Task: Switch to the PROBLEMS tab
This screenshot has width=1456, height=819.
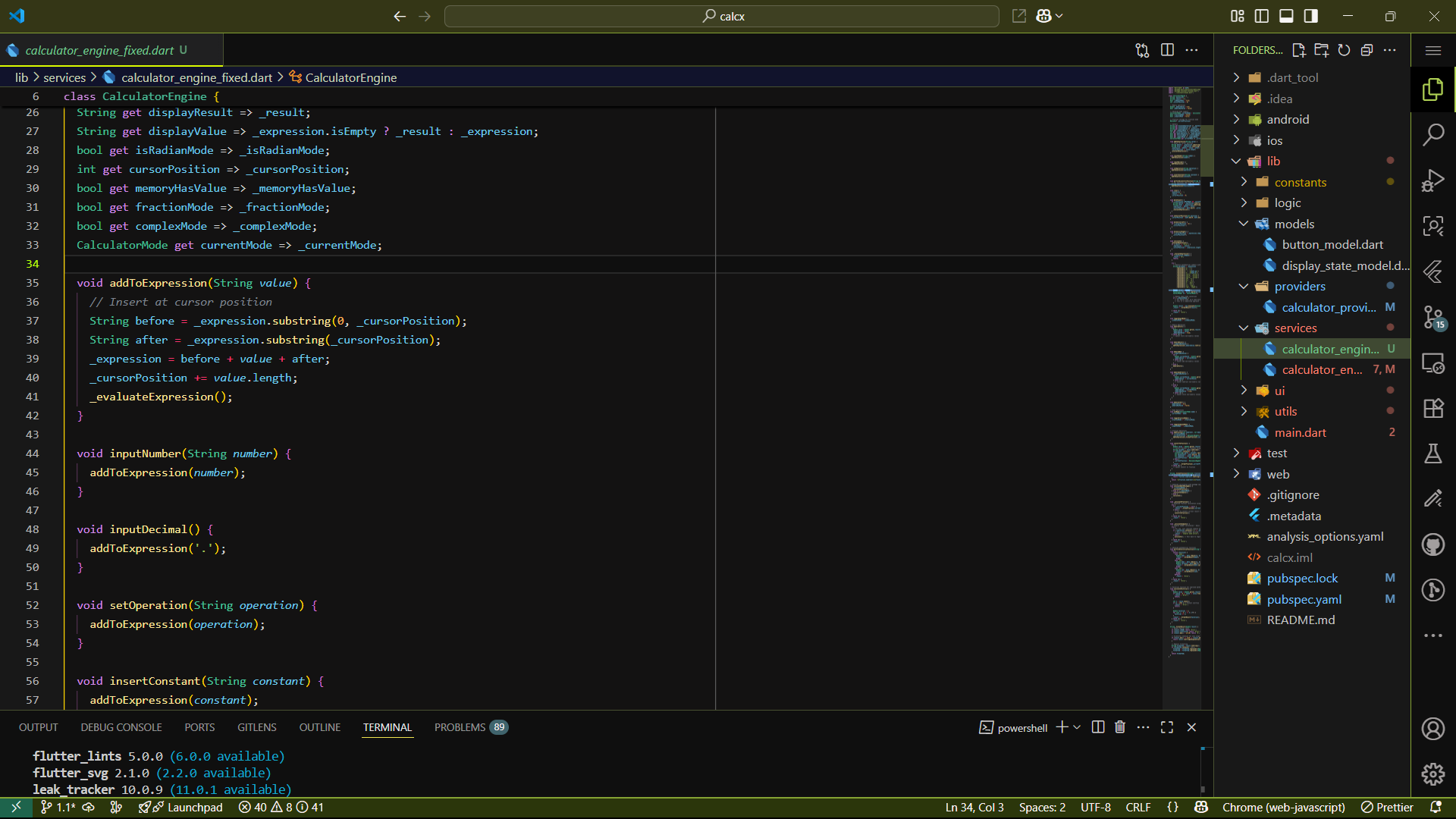Action: [460, 727]
